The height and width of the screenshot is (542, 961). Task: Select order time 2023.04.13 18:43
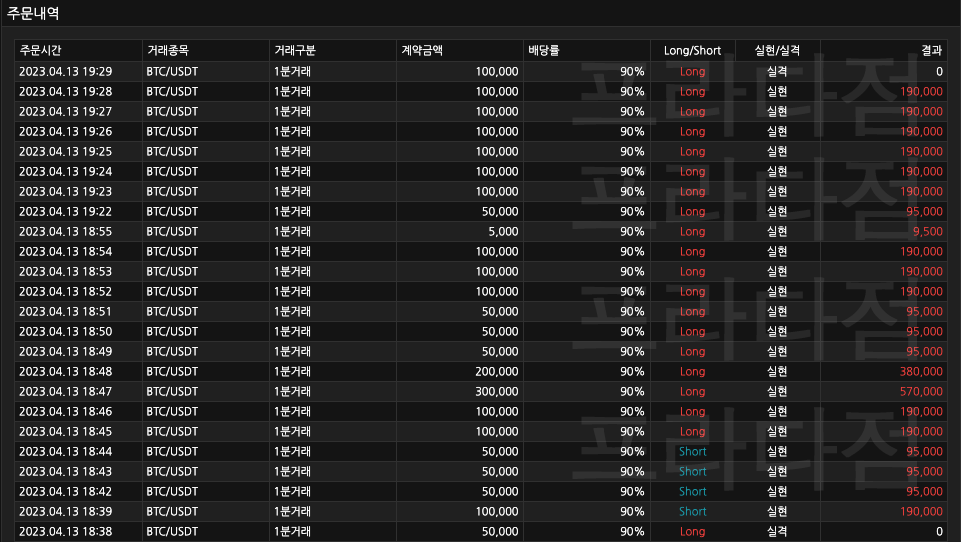coord(66,471)
